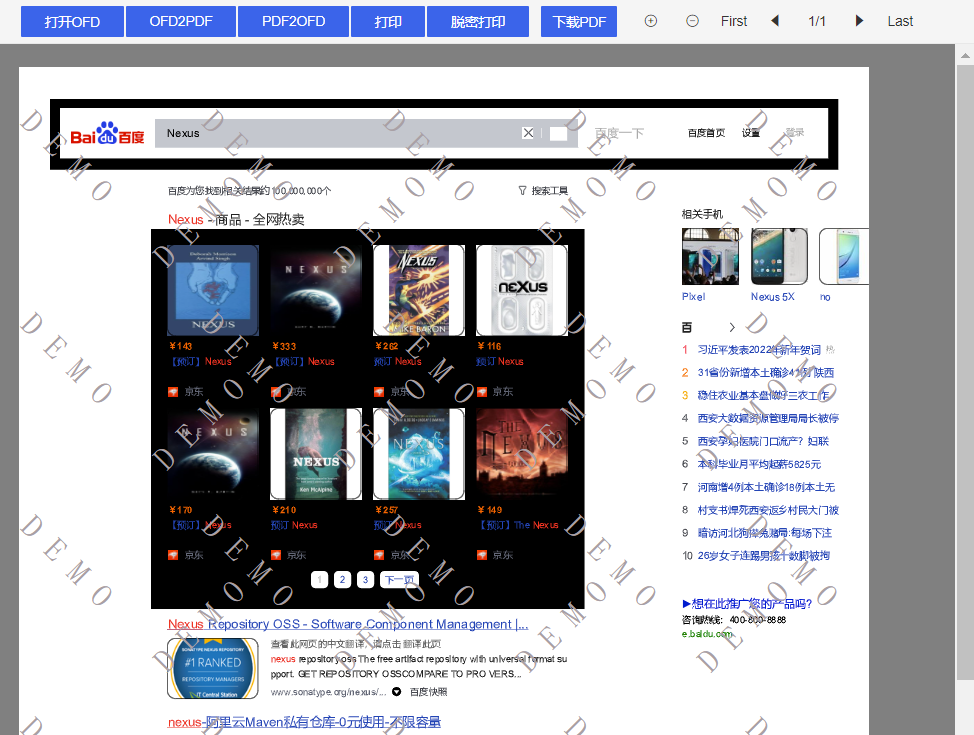Download the file with 下载PDF

tap(579, 22)
